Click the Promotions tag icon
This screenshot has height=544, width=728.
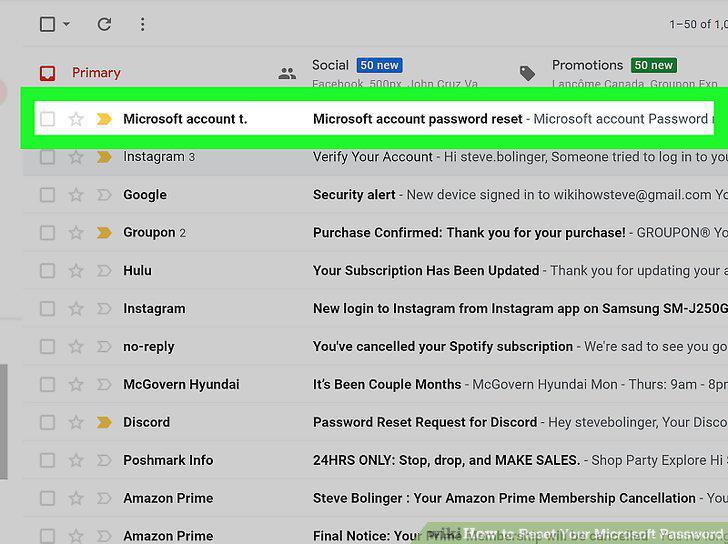tap(527, 73)
